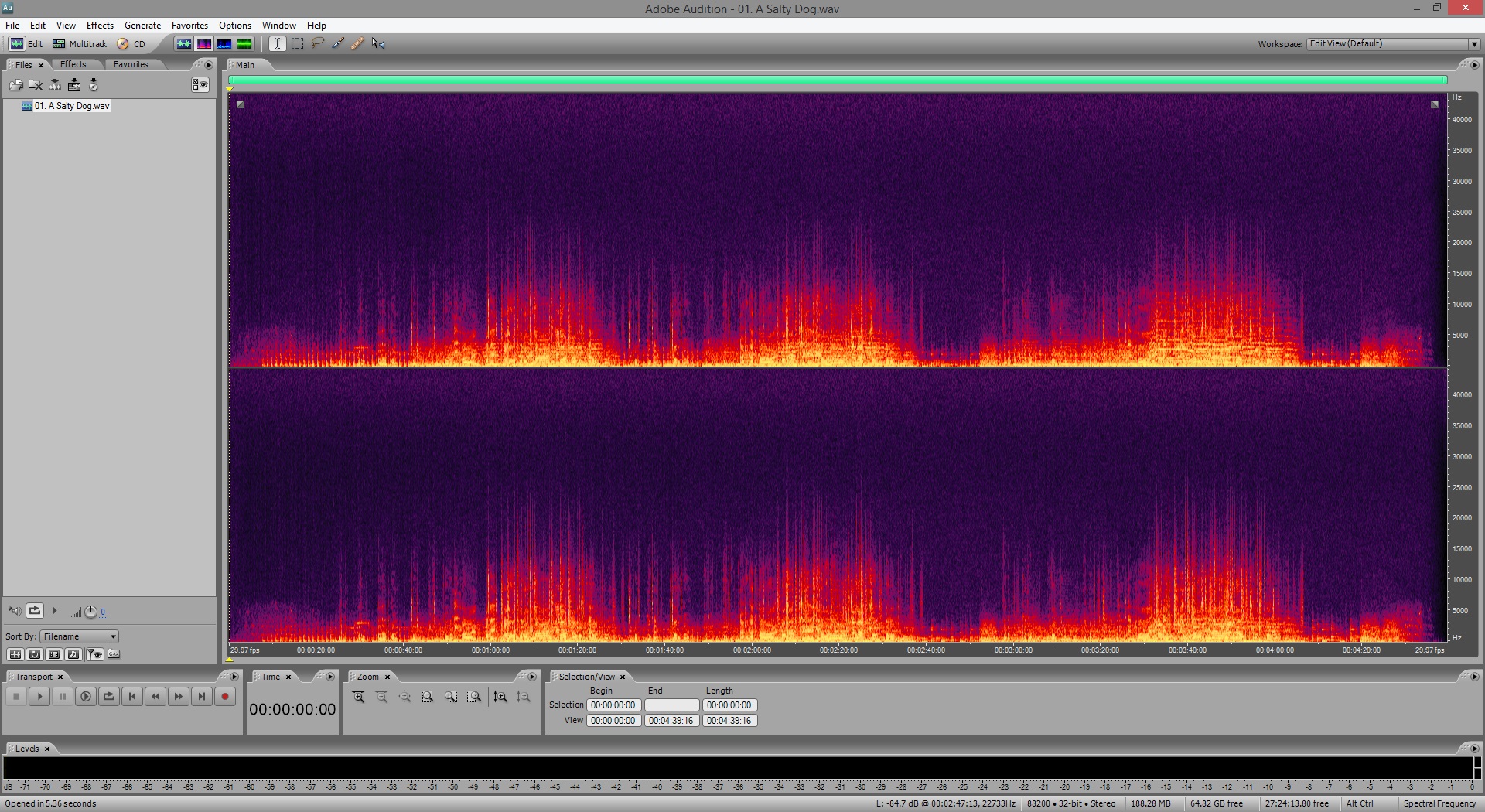Toggle Auto-Play in Files panel

tap(15, 611)
